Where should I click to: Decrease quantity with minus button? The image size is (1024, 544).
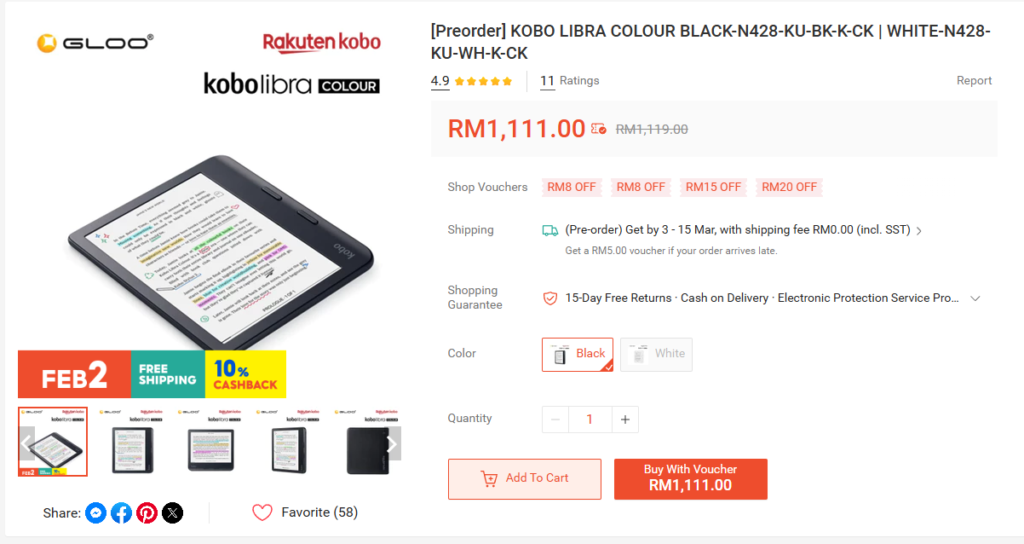[555, 419]
